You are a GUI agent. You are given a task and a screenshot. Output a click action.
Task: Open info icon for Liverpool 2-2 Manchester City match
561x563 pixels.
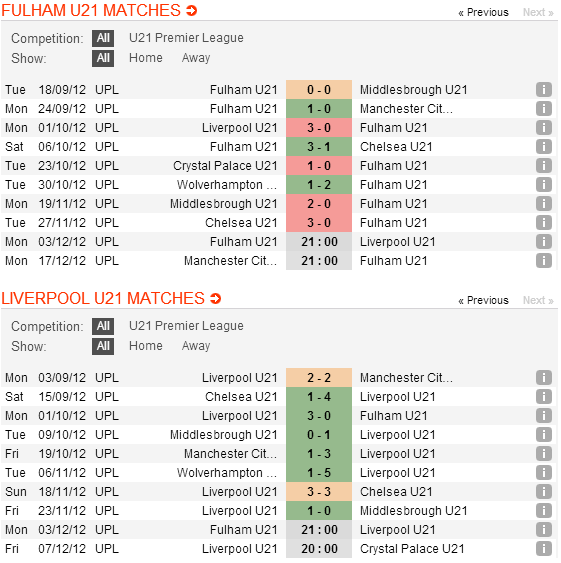click(544, 378)
